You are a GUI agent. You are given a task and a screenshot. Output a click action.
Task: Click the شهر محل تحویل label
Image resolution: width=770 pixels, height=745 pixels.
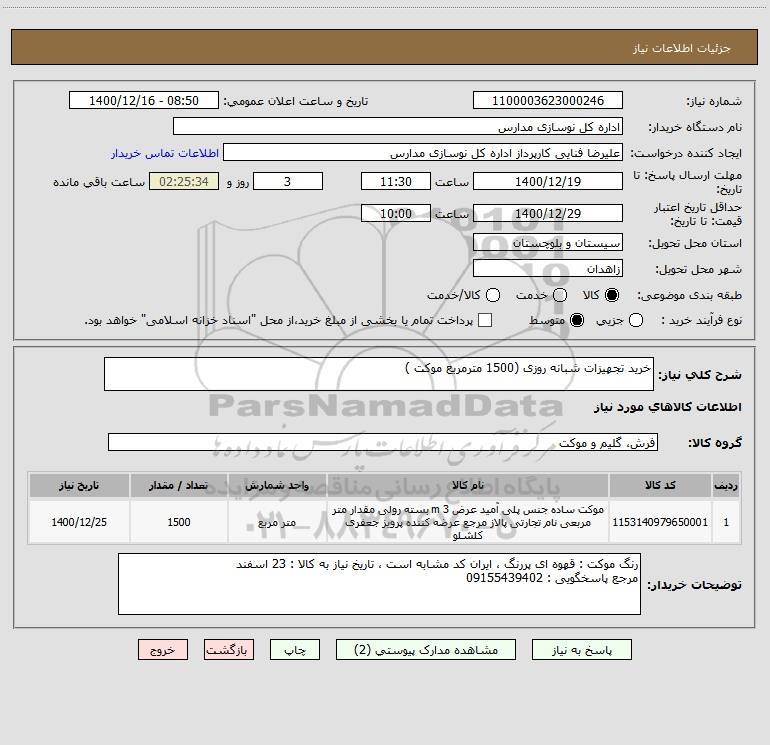[698, 269]
